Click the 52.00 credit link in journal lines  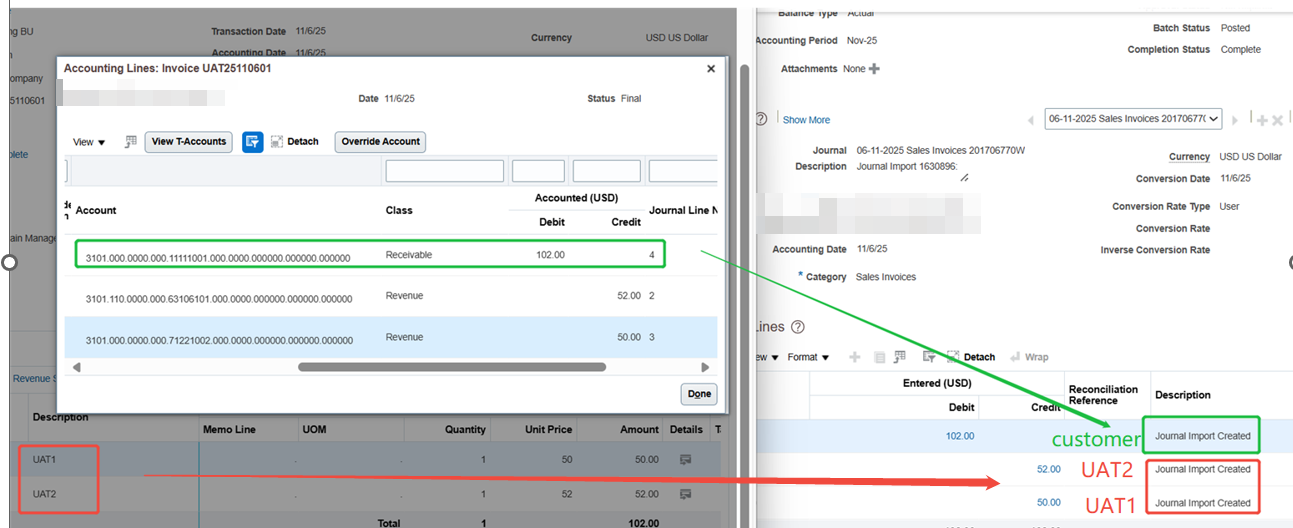(x=1049, y=469)
